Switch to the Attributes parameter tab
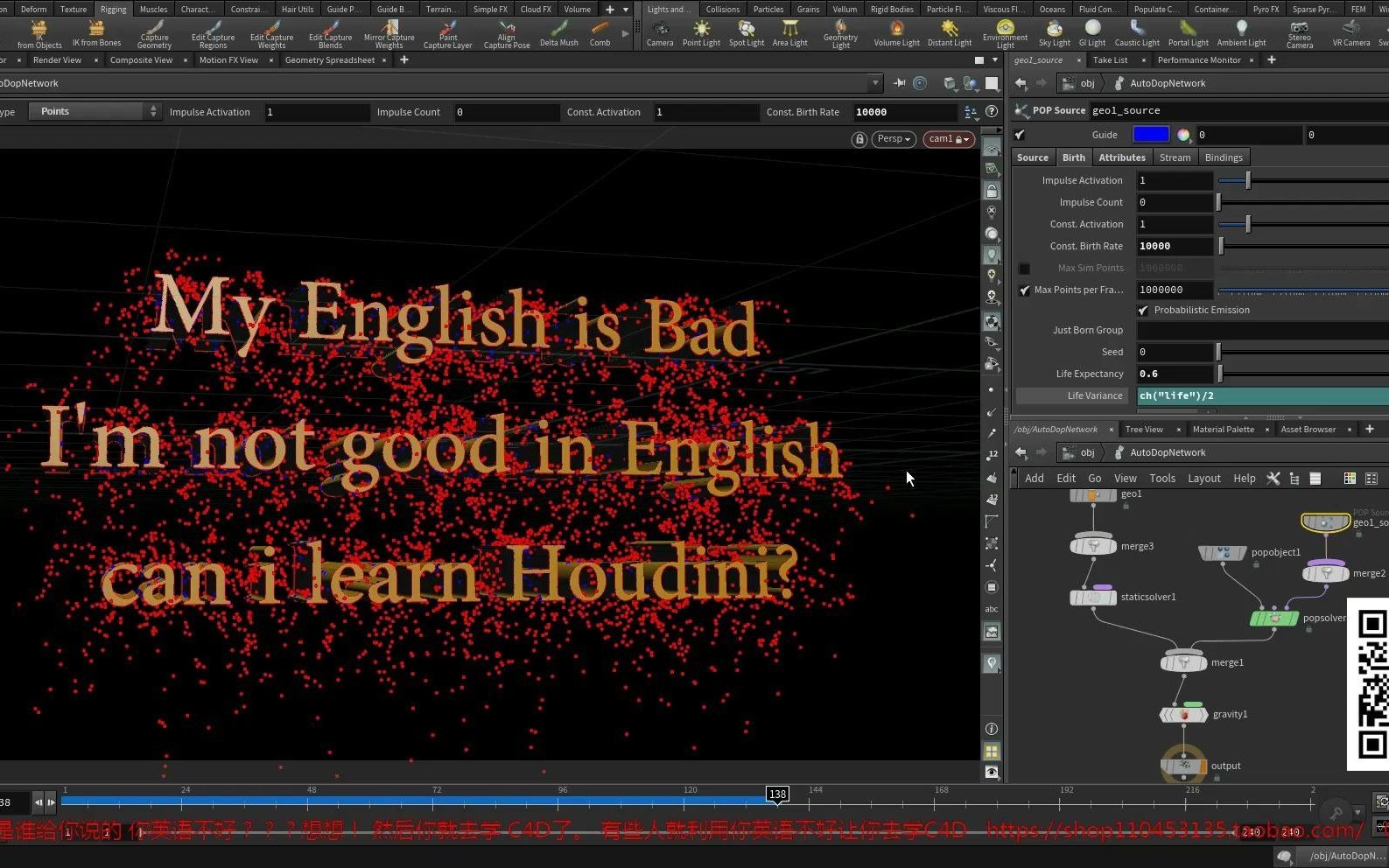 1122,157
